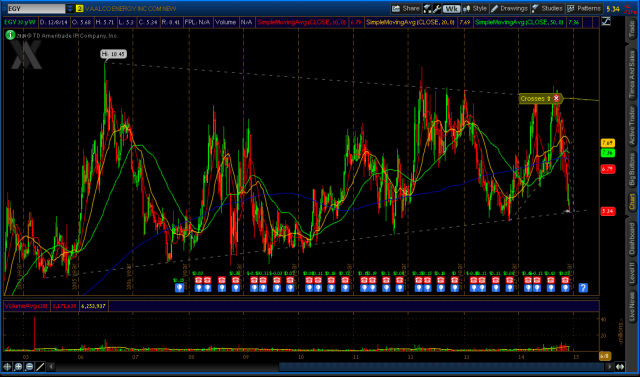Click the horizontal time scrollbar thumb
The image size is (640, 377).
click(x=442, y=367)
